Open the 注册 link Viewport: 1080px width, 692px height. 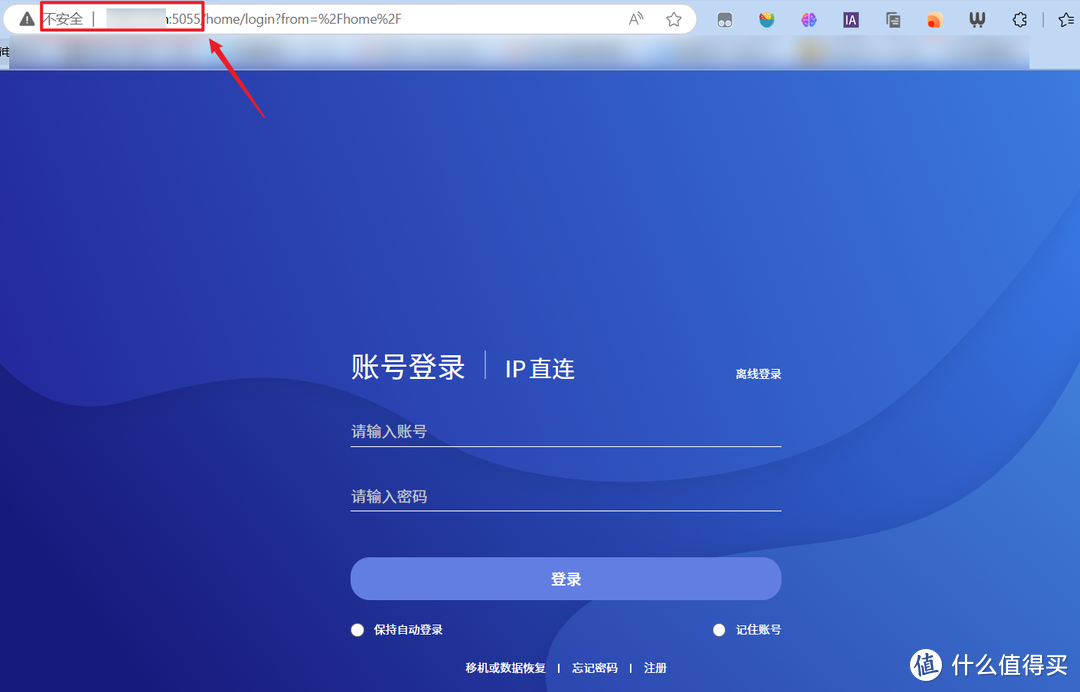click(x=655, y=667)
